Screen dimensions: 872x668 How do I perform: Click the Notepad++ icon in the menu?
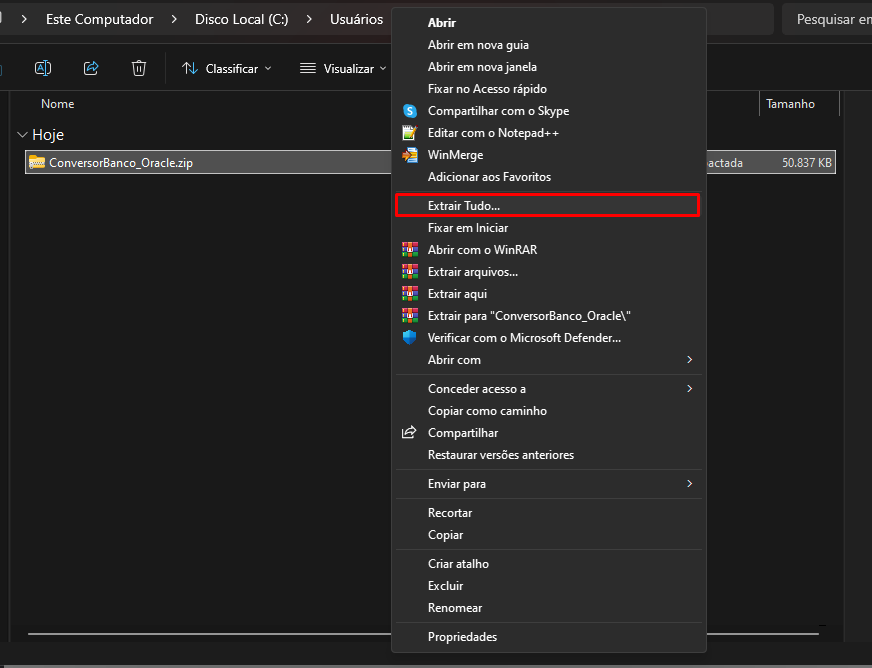(x=409, y=133)
